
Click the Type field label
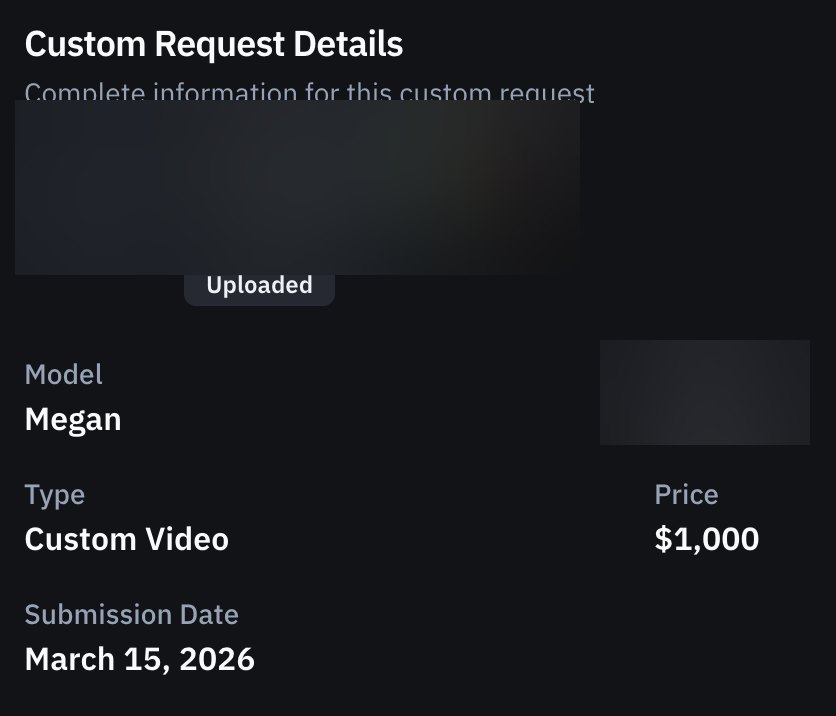(55, 494)
